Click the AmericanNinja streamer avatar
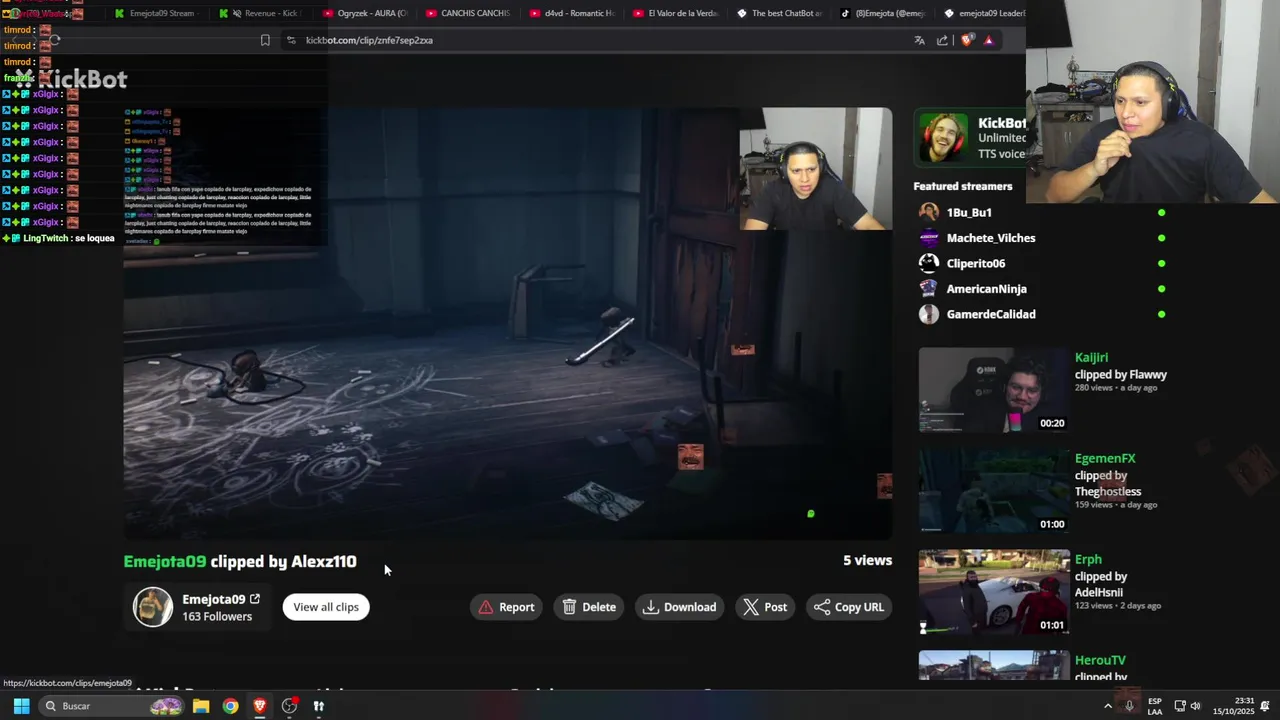This screenshot has height=720, width=1280. coord(929,289)
